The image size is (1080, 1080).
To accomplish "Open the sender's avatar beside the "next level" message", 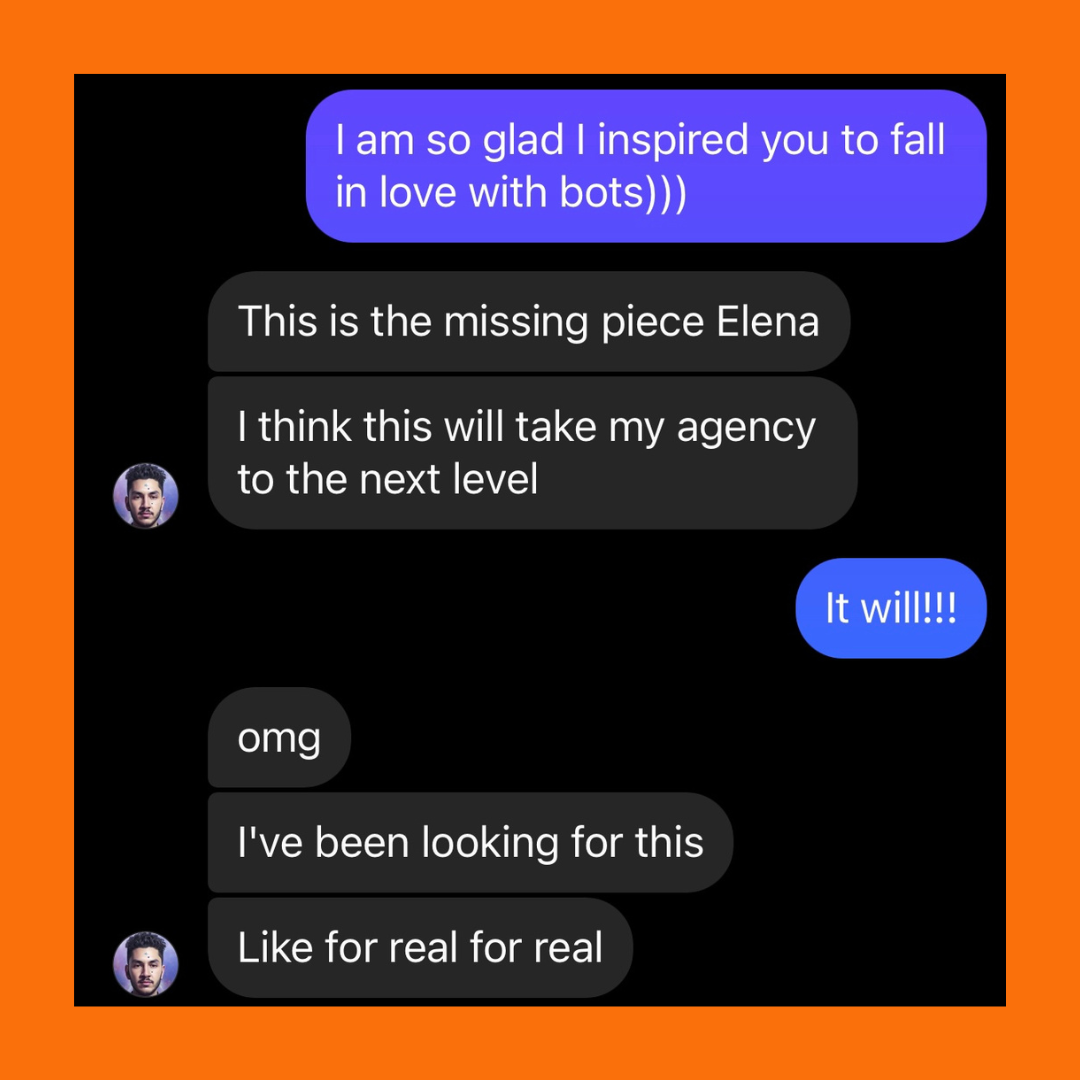I will [x=145, y=496].
